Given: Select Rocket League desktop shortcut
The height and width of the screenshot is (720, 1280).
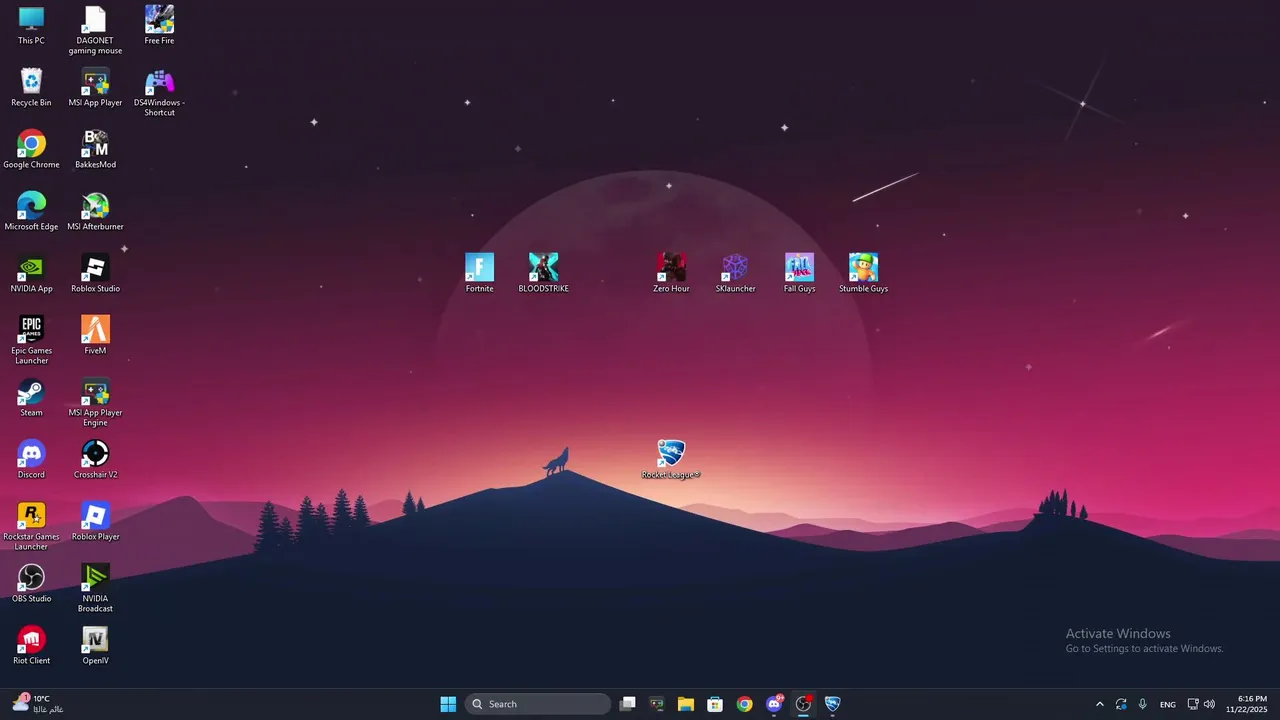Looking at the screenshot, I should (671, 460).
